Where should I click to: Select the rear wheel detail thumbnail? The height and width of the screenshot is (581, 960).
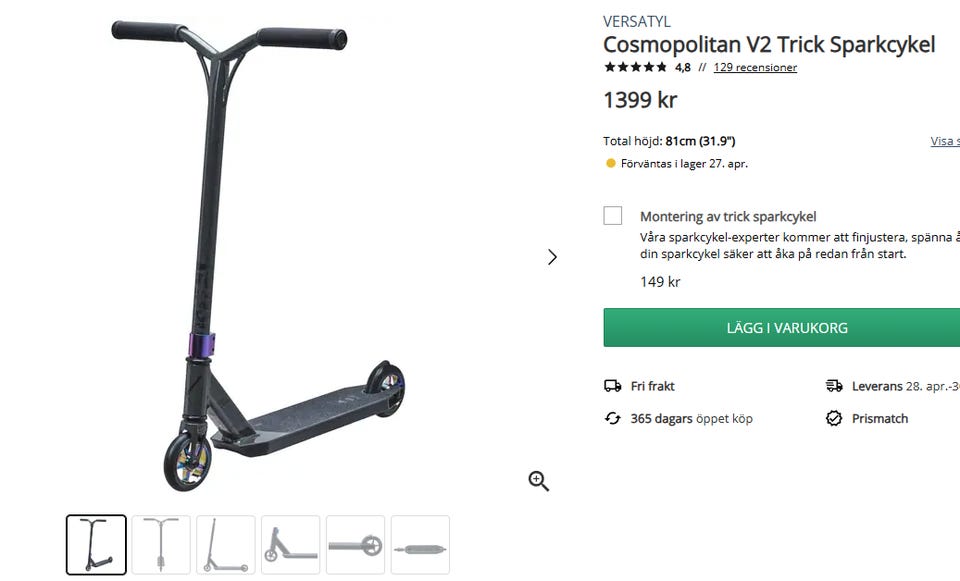356,545
